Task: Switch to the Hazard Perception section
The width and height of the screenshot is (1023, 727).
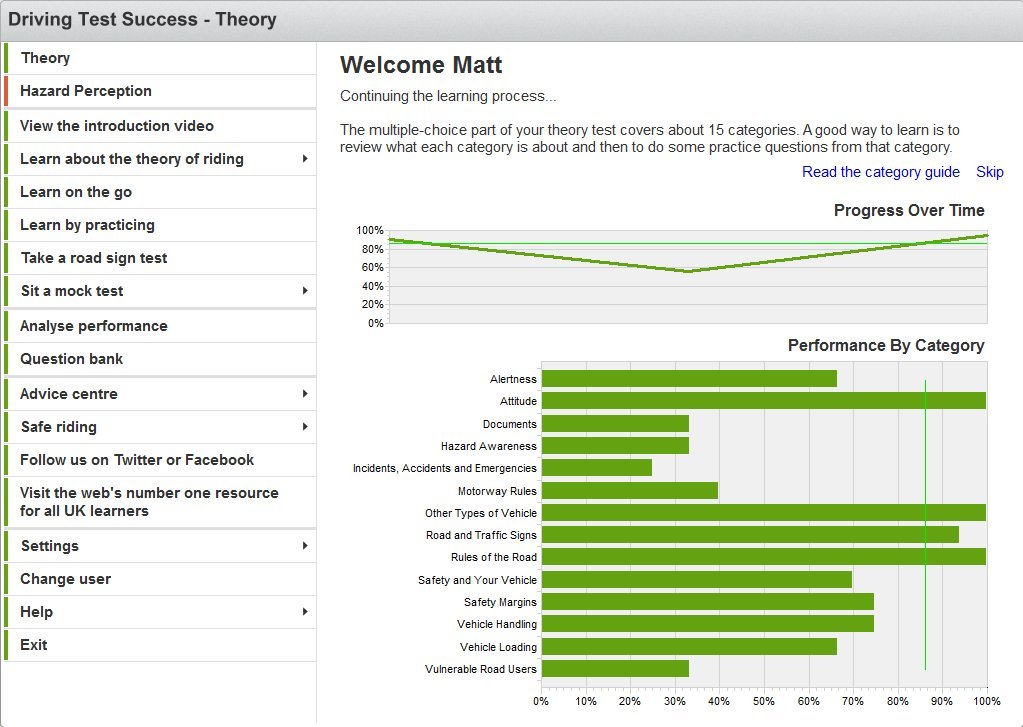Action: point(86,91)
